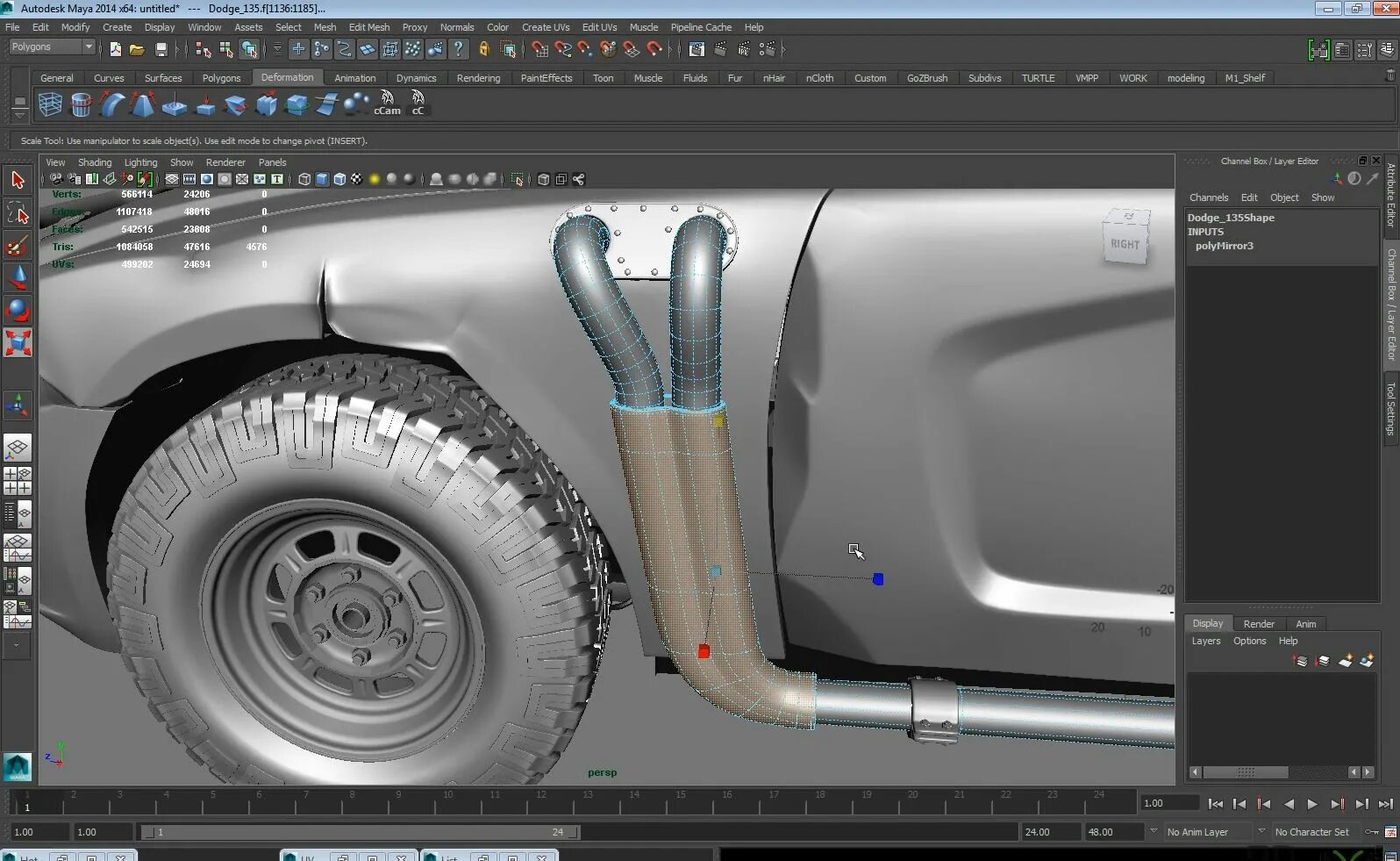
Task: Click the Lattice deformer shelf icon
Action: 51,104
